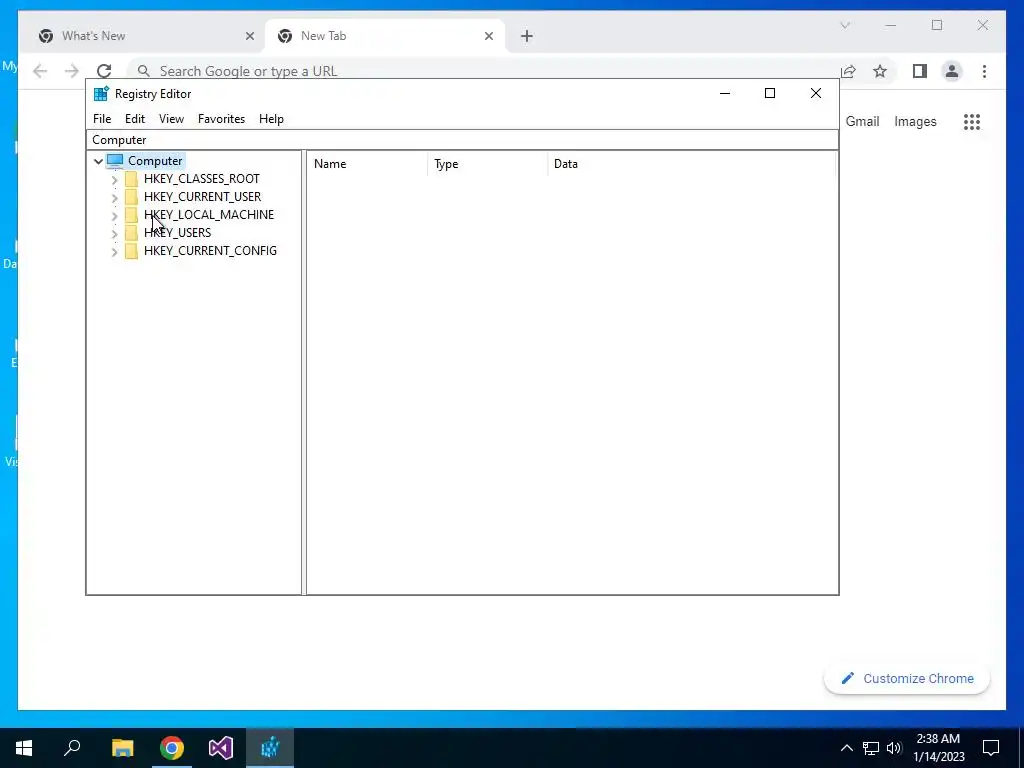Click the HKEY_CURRENT_USER folder icon
Screen dimensions: 1024x768
click(x=131, y=197)
